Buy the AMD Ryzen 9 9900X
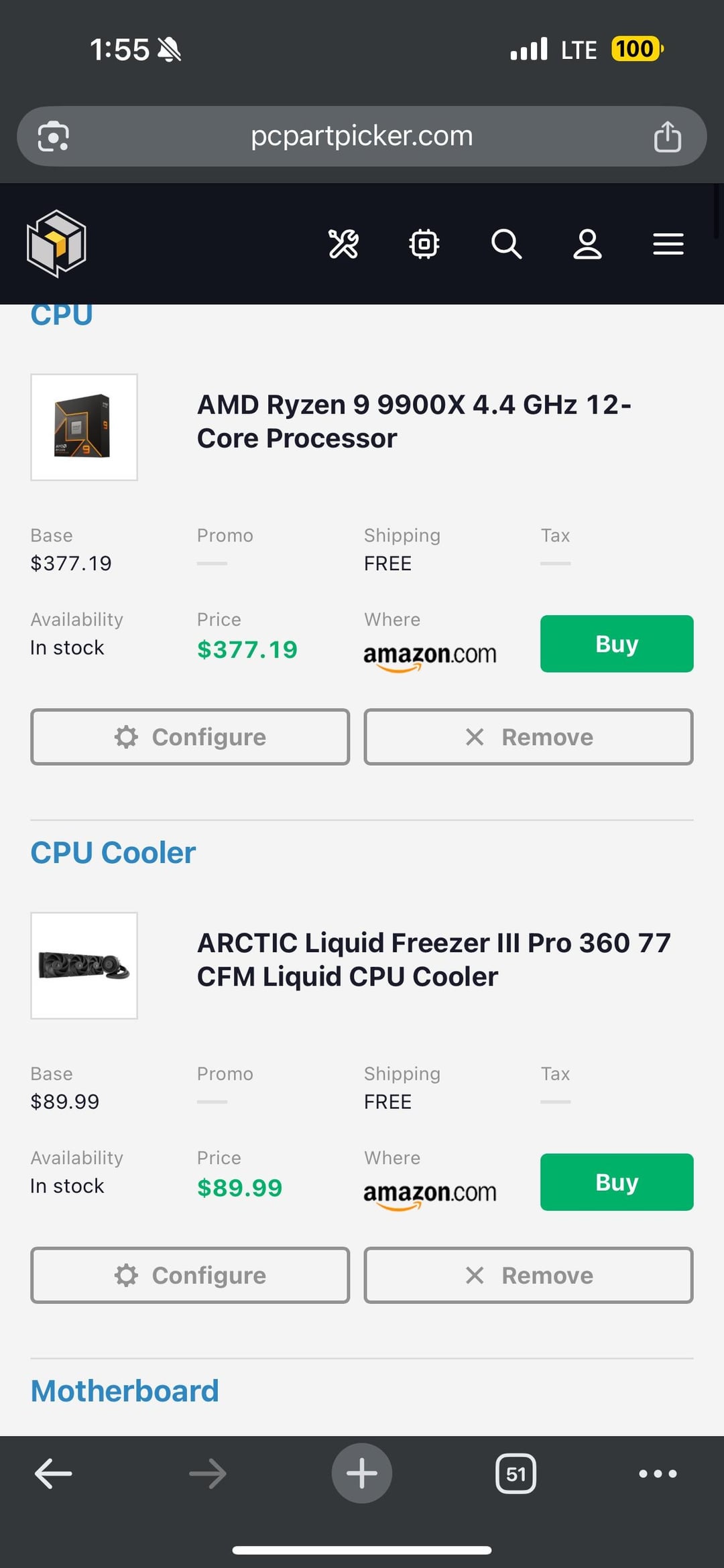The width and height of the screenshot is (724, 1568). 617,644
